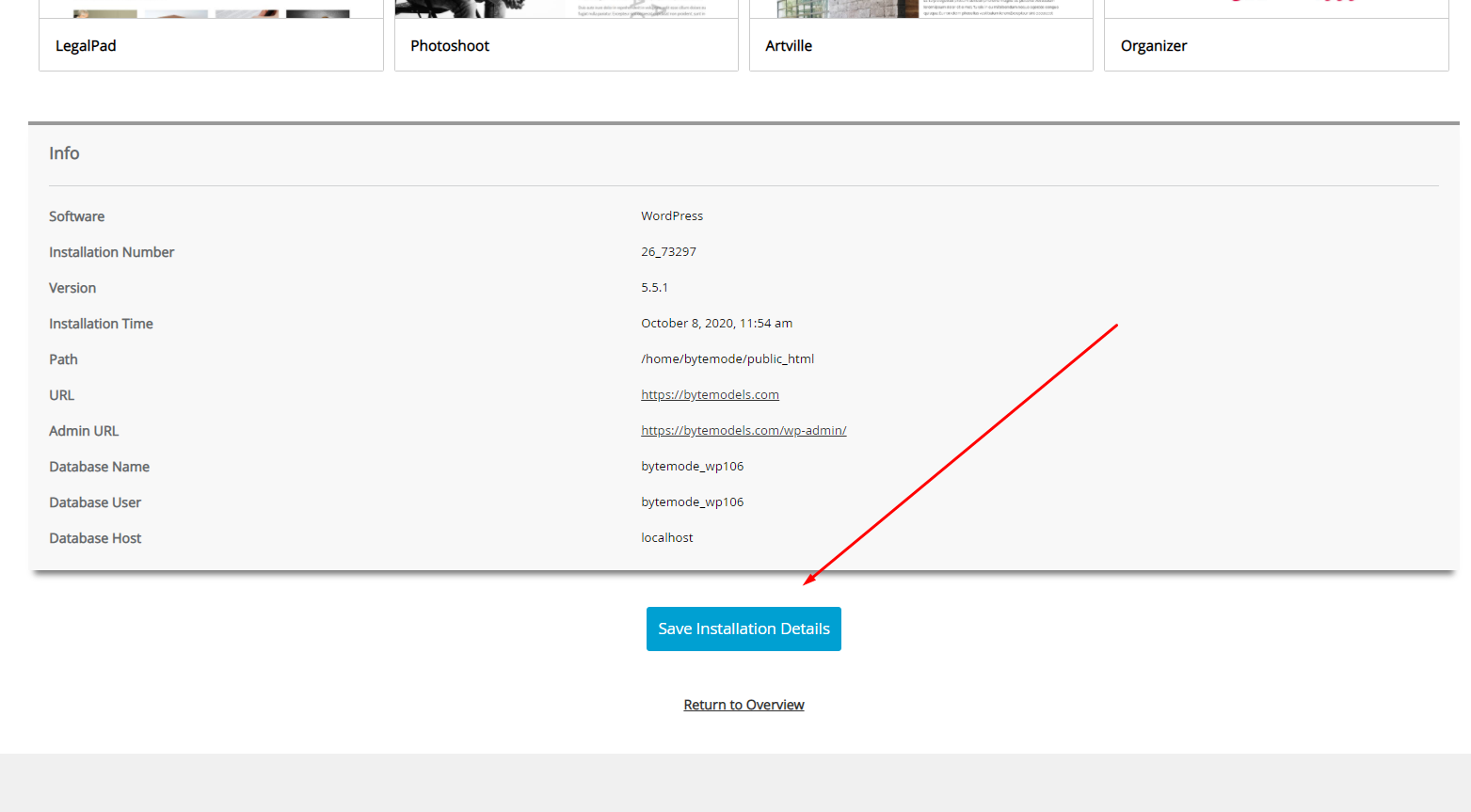Click the Database Name value bytemode_wp106

pos(692,466)
